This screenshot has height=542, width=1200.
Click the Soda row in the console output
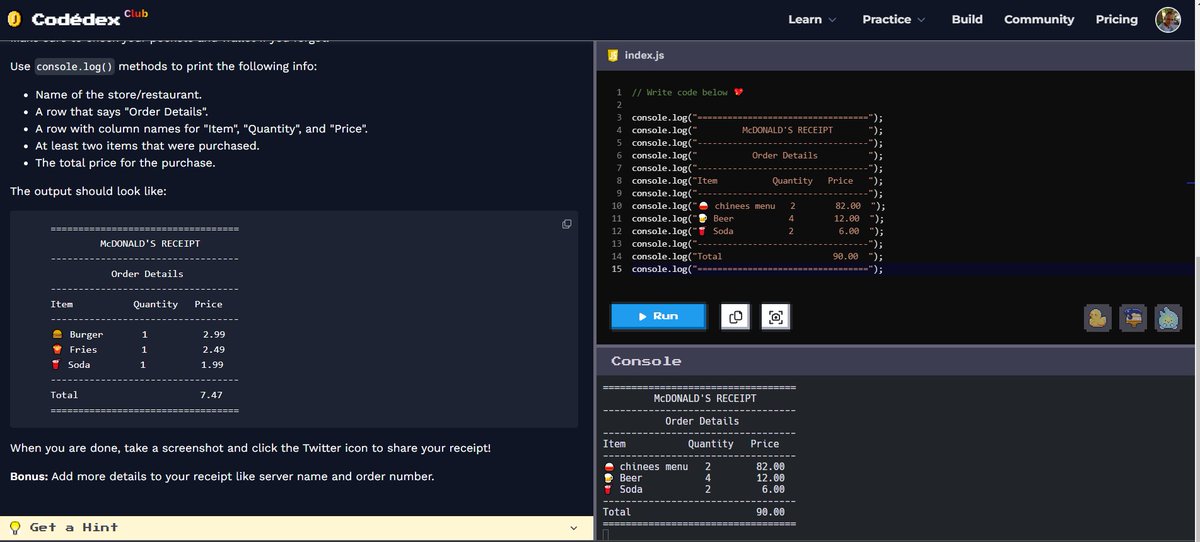tap(694, 489)
